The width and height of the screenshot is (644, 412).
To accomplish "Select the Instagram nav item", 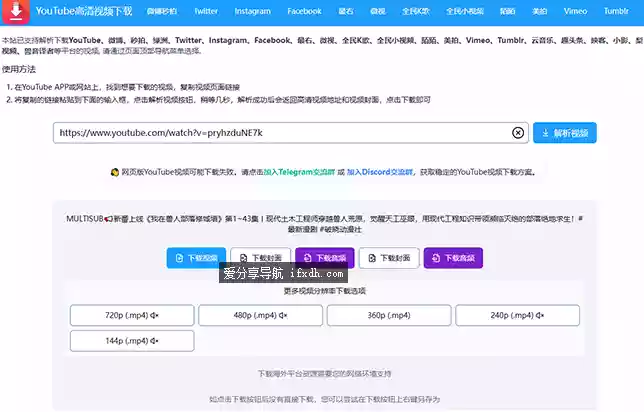I will pos(253,12).
